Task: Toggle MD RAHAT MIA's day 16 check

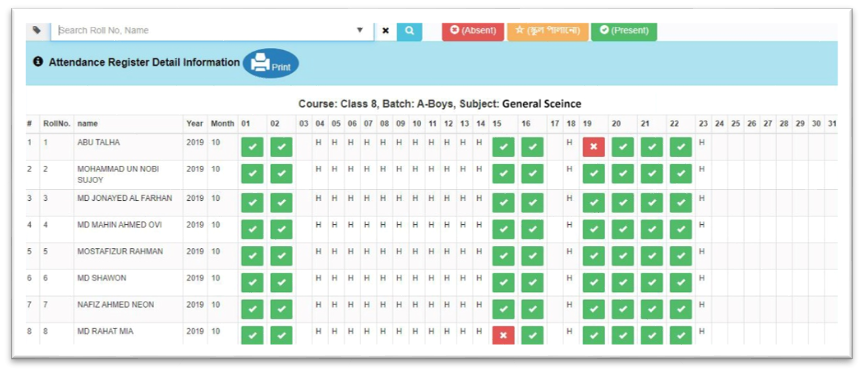Action: [532, 336]
